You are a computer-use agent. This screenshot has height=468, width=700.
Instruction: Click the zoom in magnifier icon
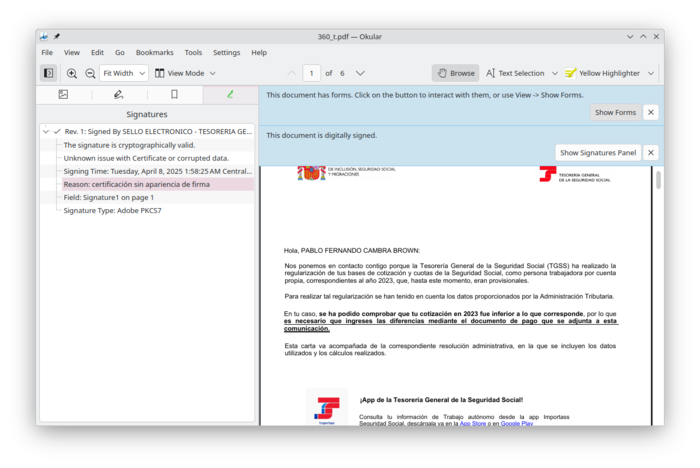pyautogui.click(x=71, y=73)
